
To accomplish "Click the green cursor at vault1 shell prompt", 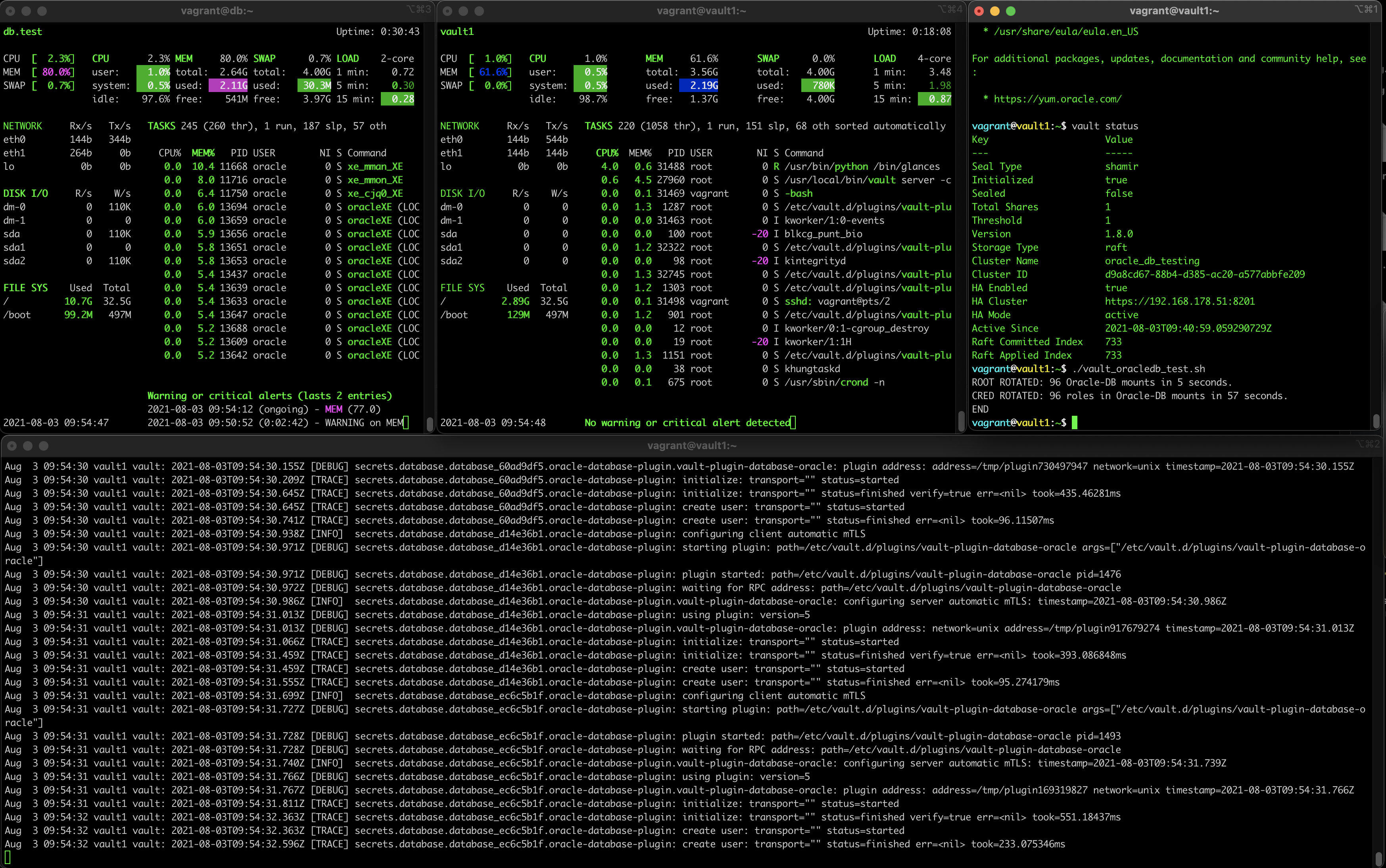I will coord(1074,422).
